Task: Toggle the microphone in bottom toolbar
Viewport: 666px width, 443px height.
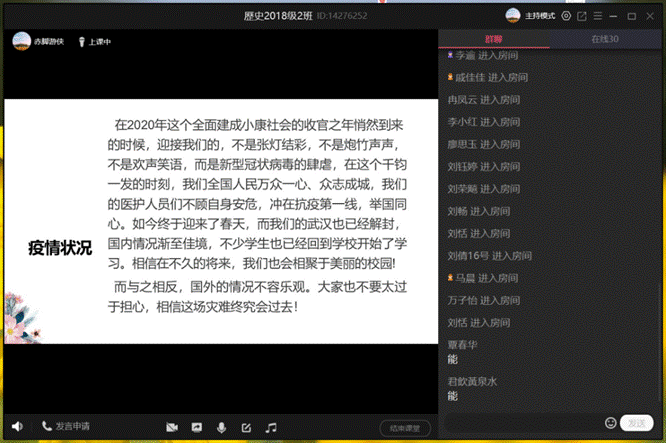Action: [x=221, y=427]
